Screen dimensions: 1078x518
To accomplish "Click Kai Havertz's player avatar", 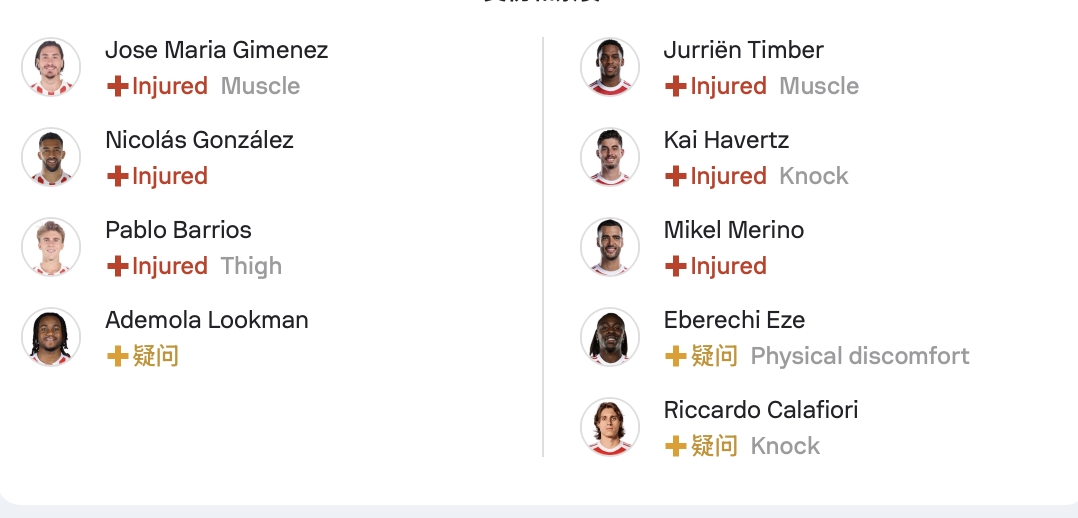I will tap(610, 157).
